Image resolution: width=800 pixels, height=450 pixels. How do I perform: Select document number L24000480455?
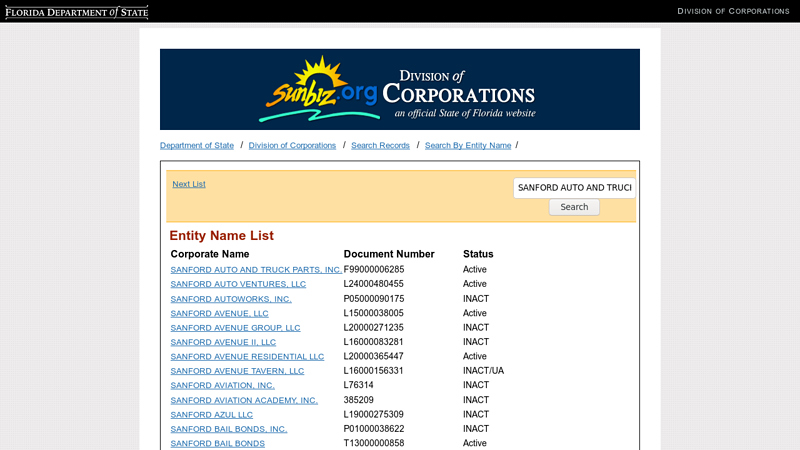point(373,284)
